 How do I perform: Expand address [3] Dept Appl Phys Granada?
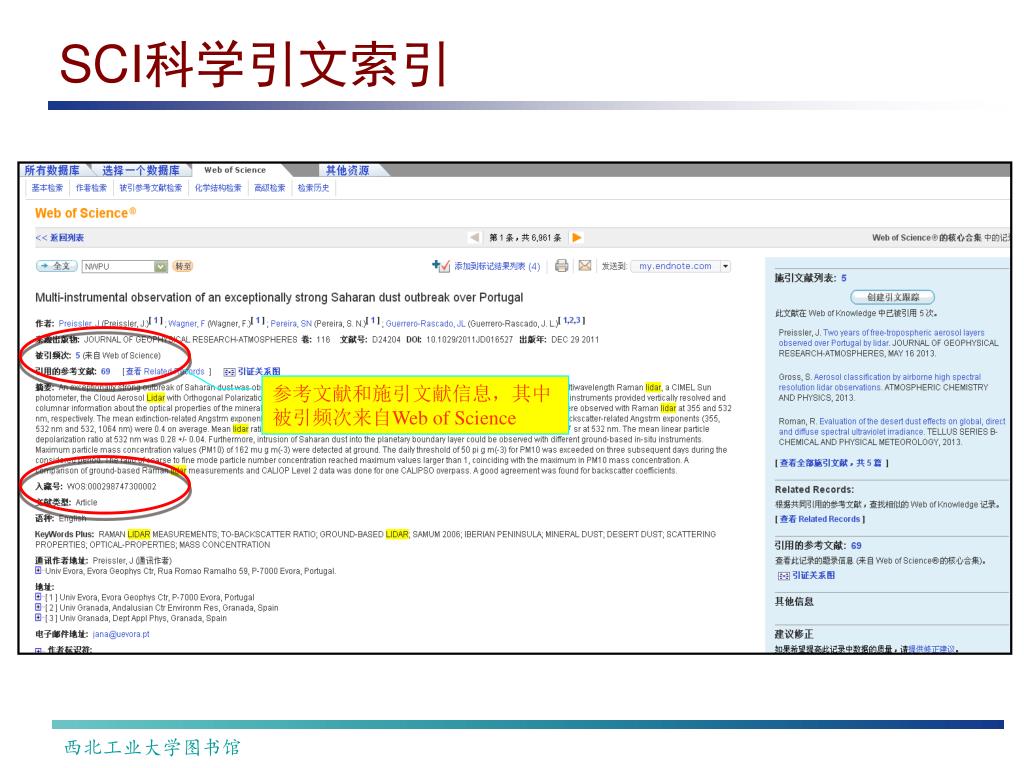pyautogui.click(x=39, y=618)
